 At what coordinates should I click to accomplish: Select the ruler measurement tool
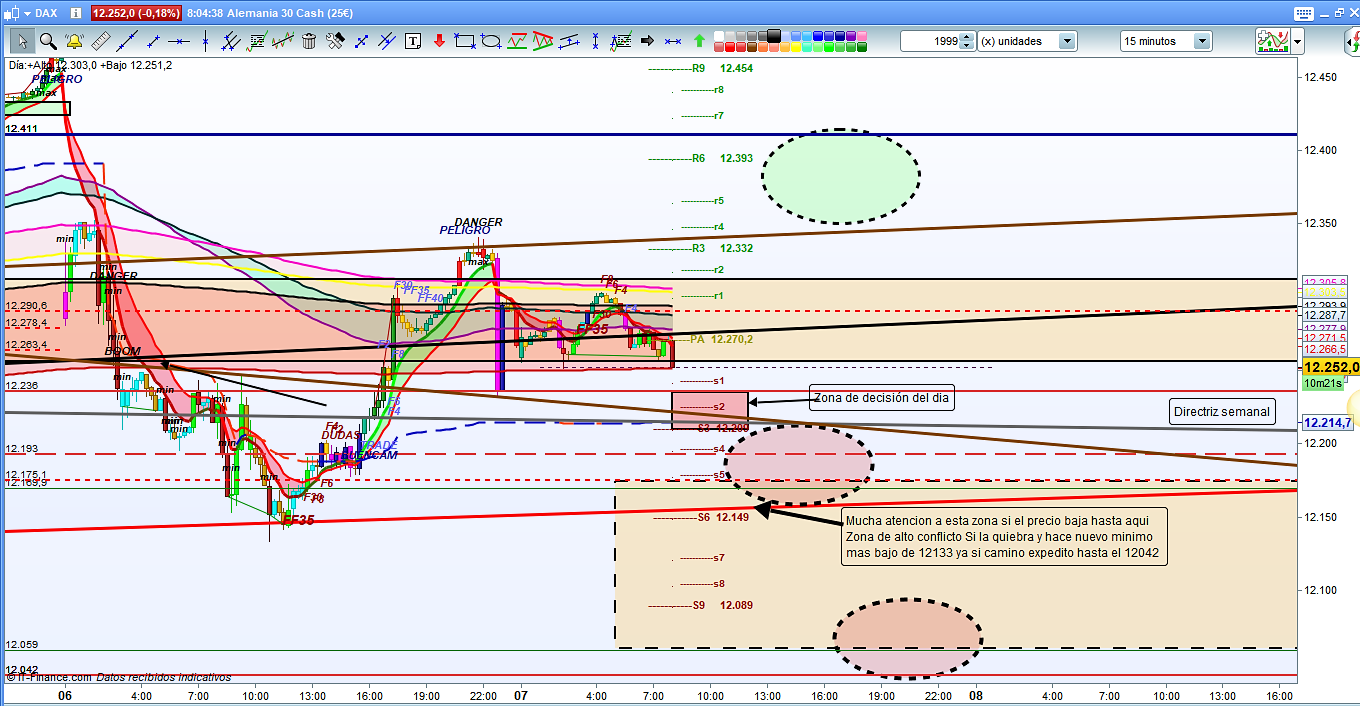coord(100,41)
